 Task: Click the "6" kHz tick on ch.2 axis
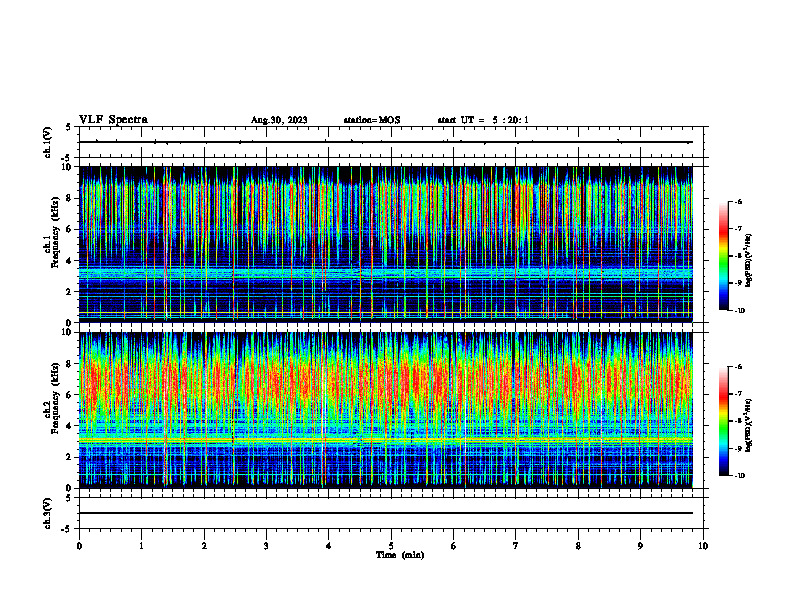click(70, 395)
